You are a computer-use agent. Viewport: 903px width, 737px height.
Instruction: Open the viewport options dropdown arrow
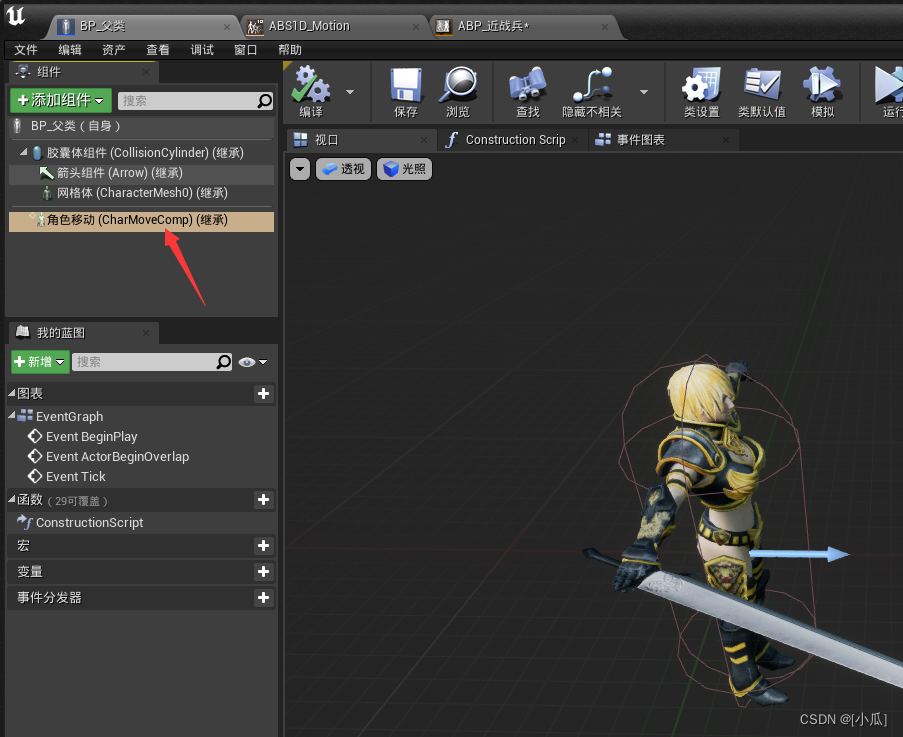[299, 169]
